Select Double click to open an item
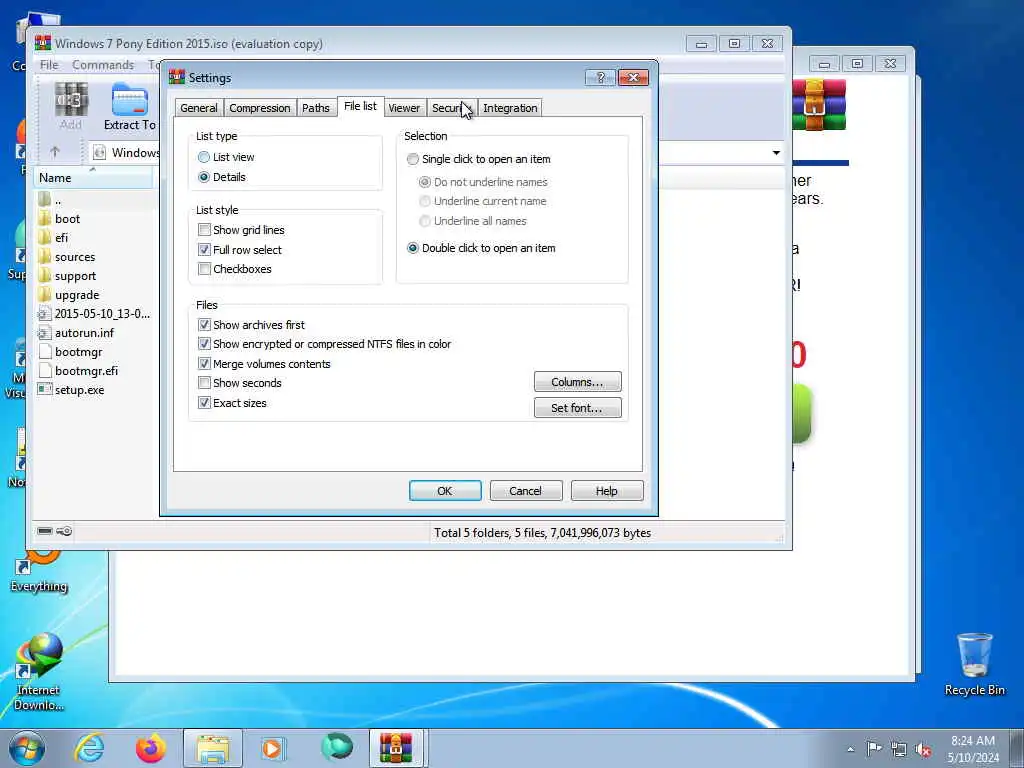 click(x=413, y=248)
